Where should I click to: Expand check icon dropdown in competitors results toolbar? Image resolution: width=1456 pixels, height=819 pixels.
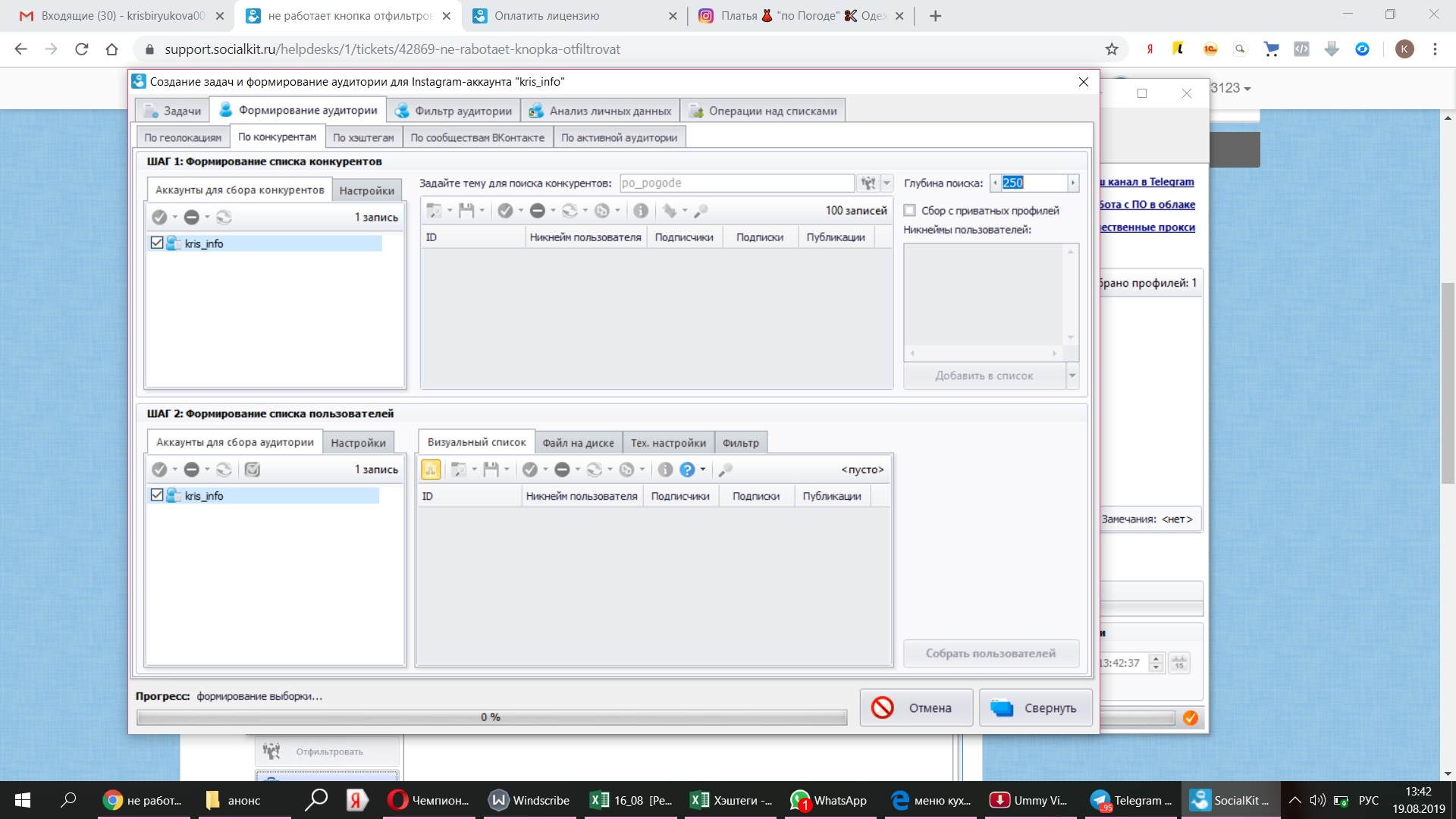[521, 211]
